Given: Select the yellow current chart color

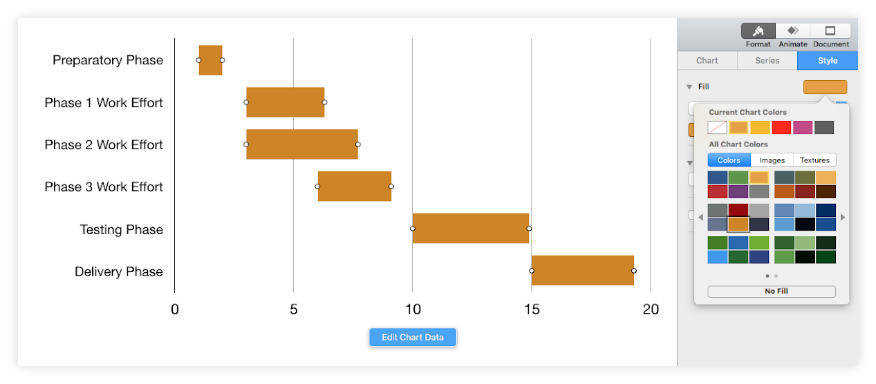Looking at the screenshot, I should tap(760, 127).
